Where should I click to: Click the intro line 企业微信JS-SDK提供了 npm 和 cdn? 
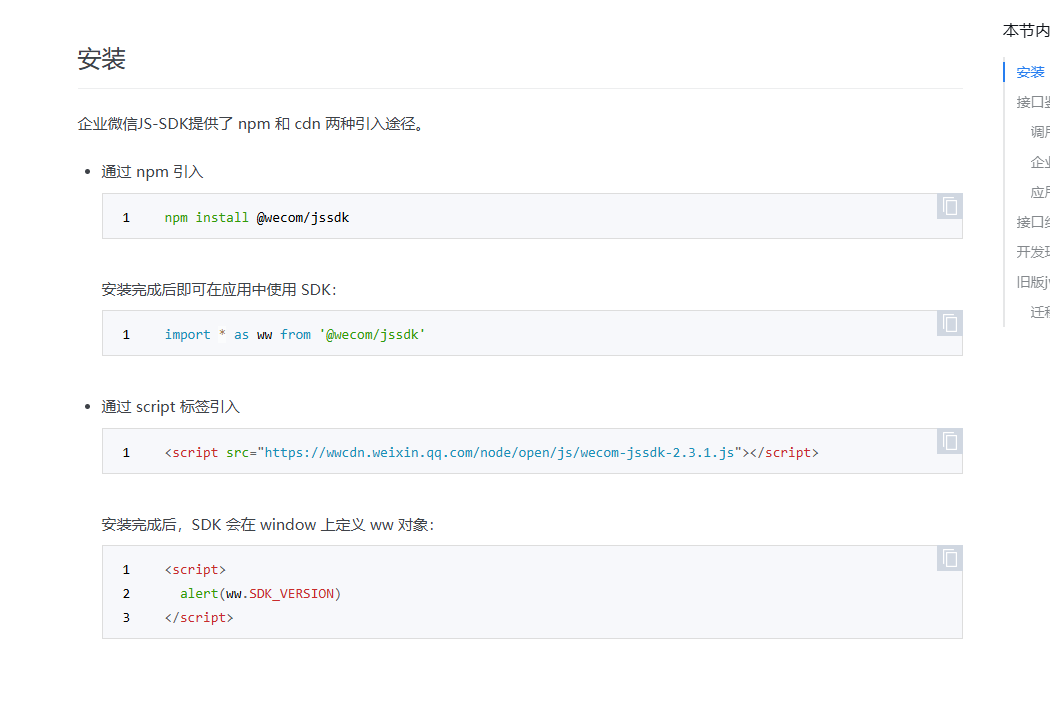click(251, 124)
